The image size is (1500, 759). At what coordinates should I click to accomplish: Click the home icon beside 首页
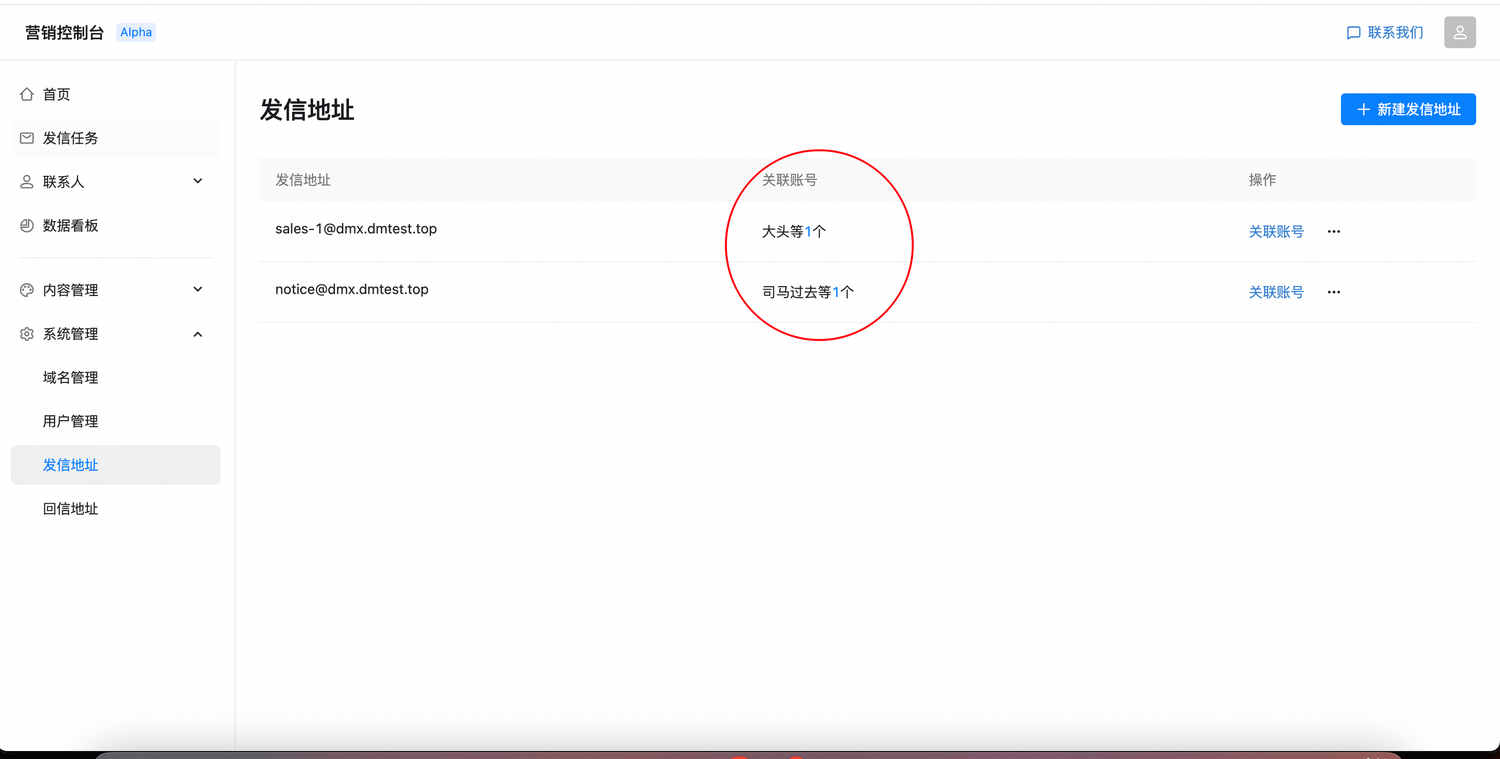[x=27, y=94]
